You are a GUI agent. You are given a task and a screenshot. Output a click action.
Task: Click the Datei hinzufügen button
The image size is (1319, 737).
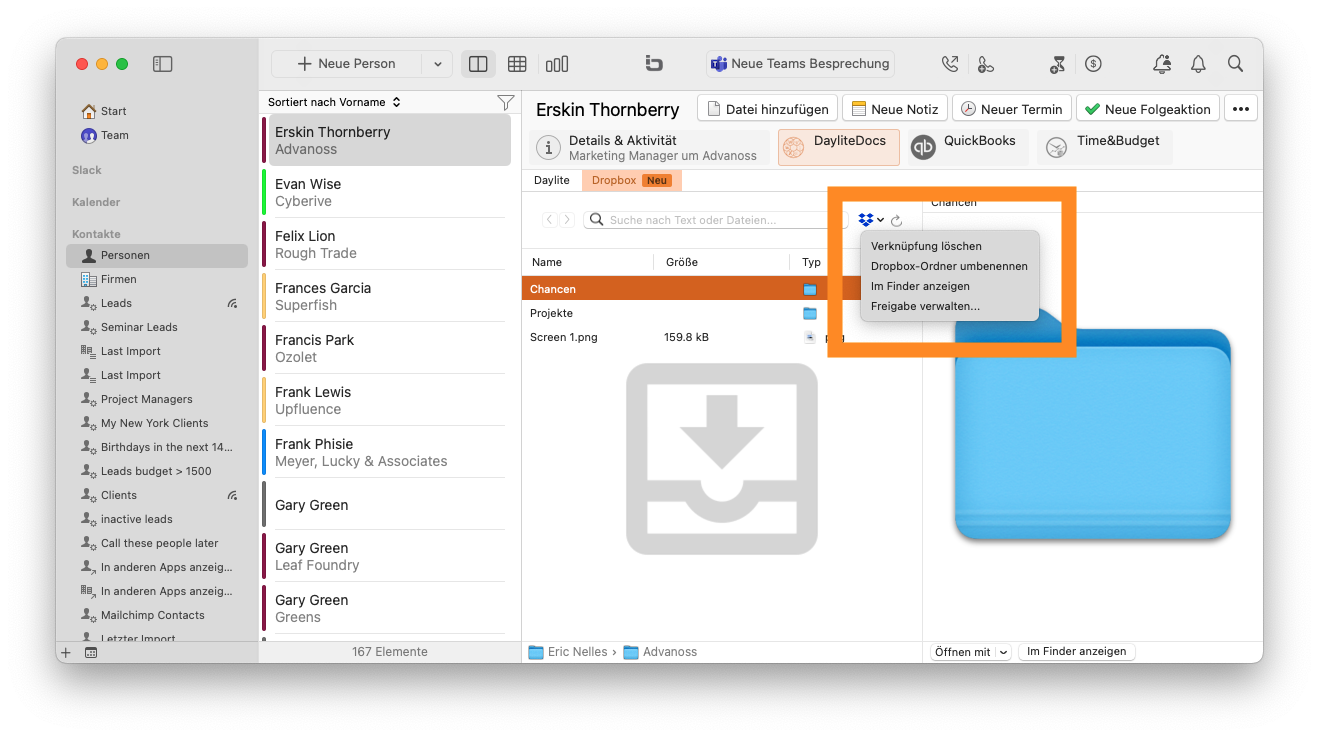(x=767, y=109)
